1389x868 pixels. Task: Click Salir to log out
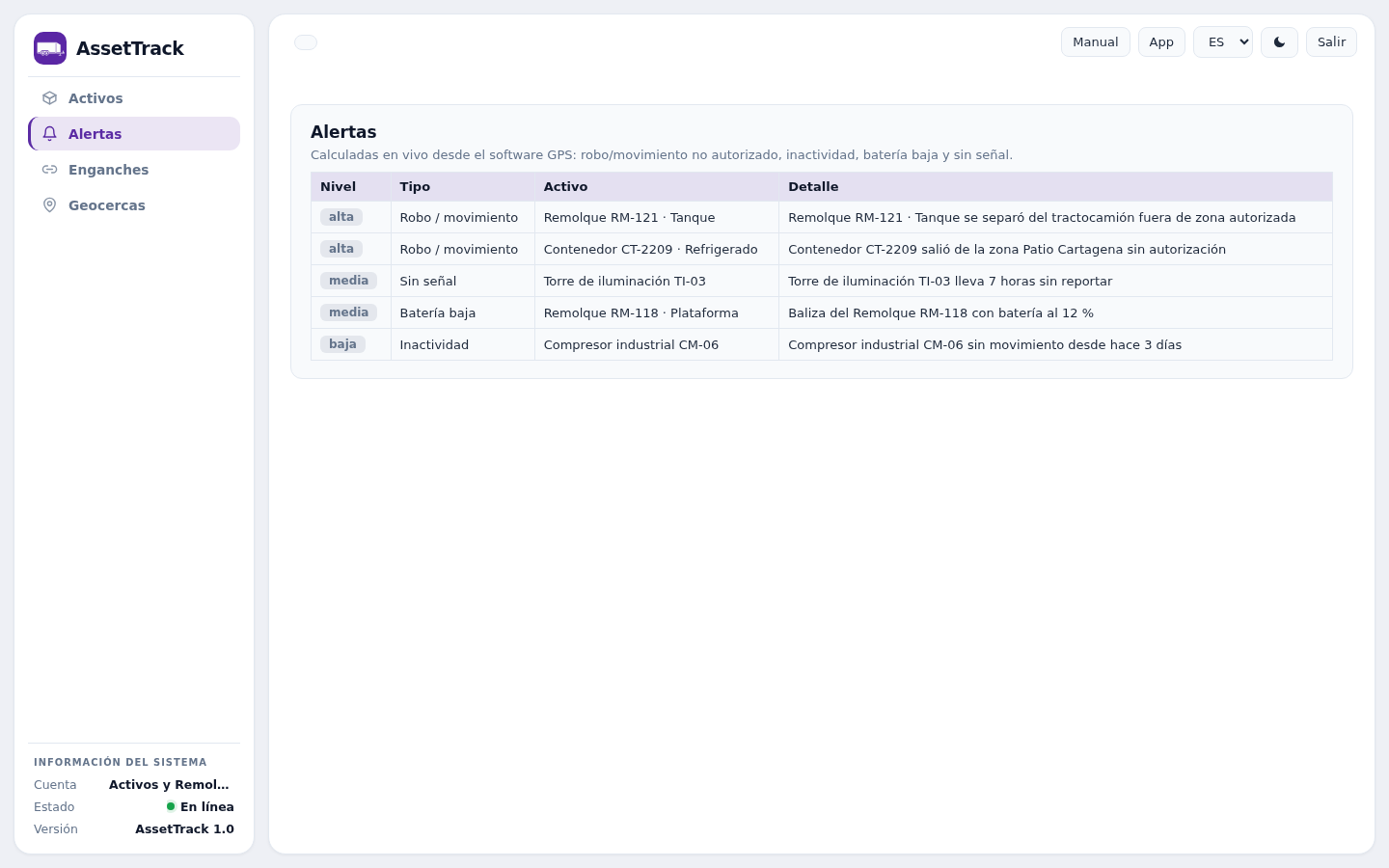1331,42
